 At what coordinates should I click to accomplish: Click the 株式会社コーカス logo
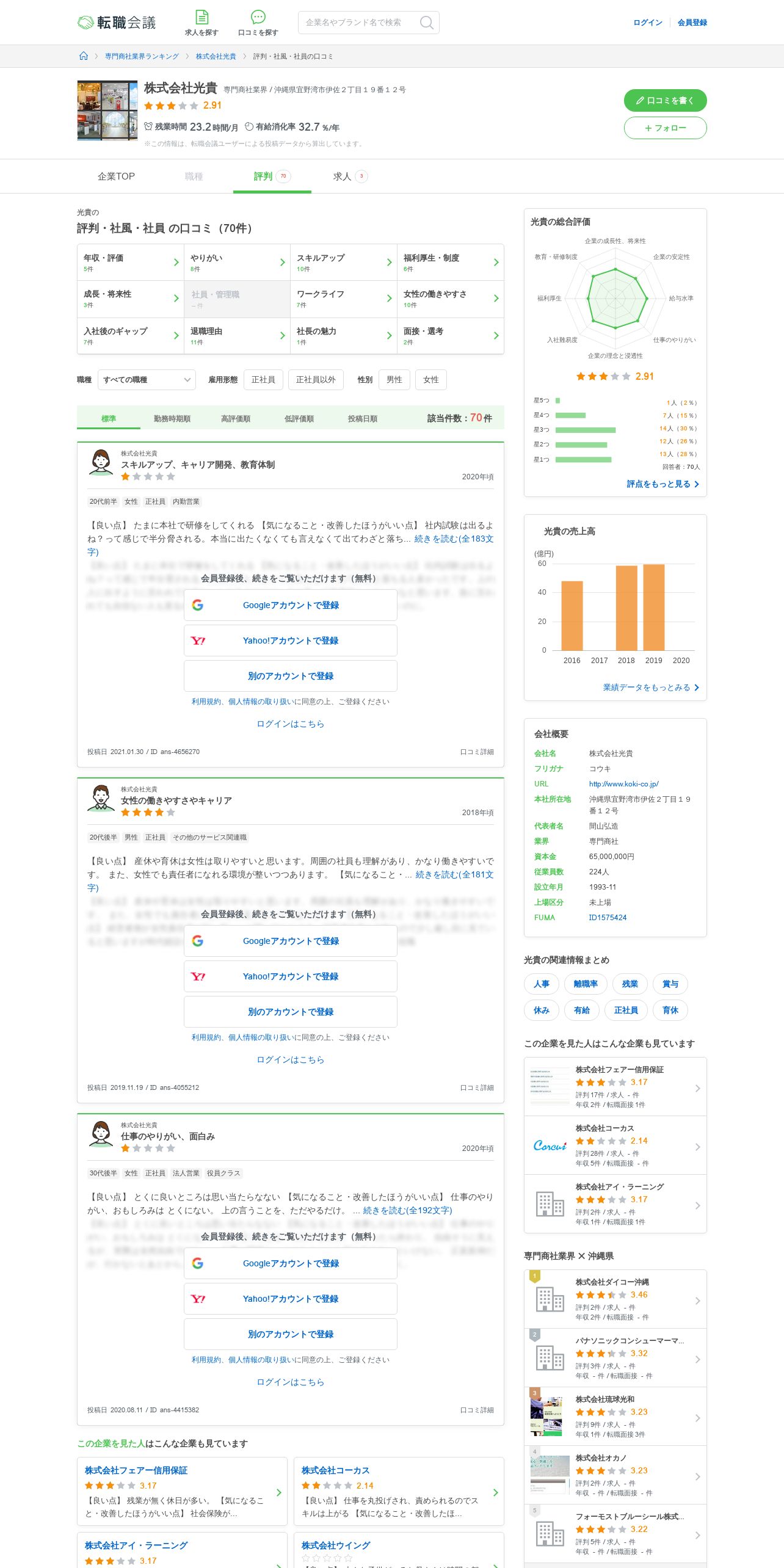coord(550,1145)
